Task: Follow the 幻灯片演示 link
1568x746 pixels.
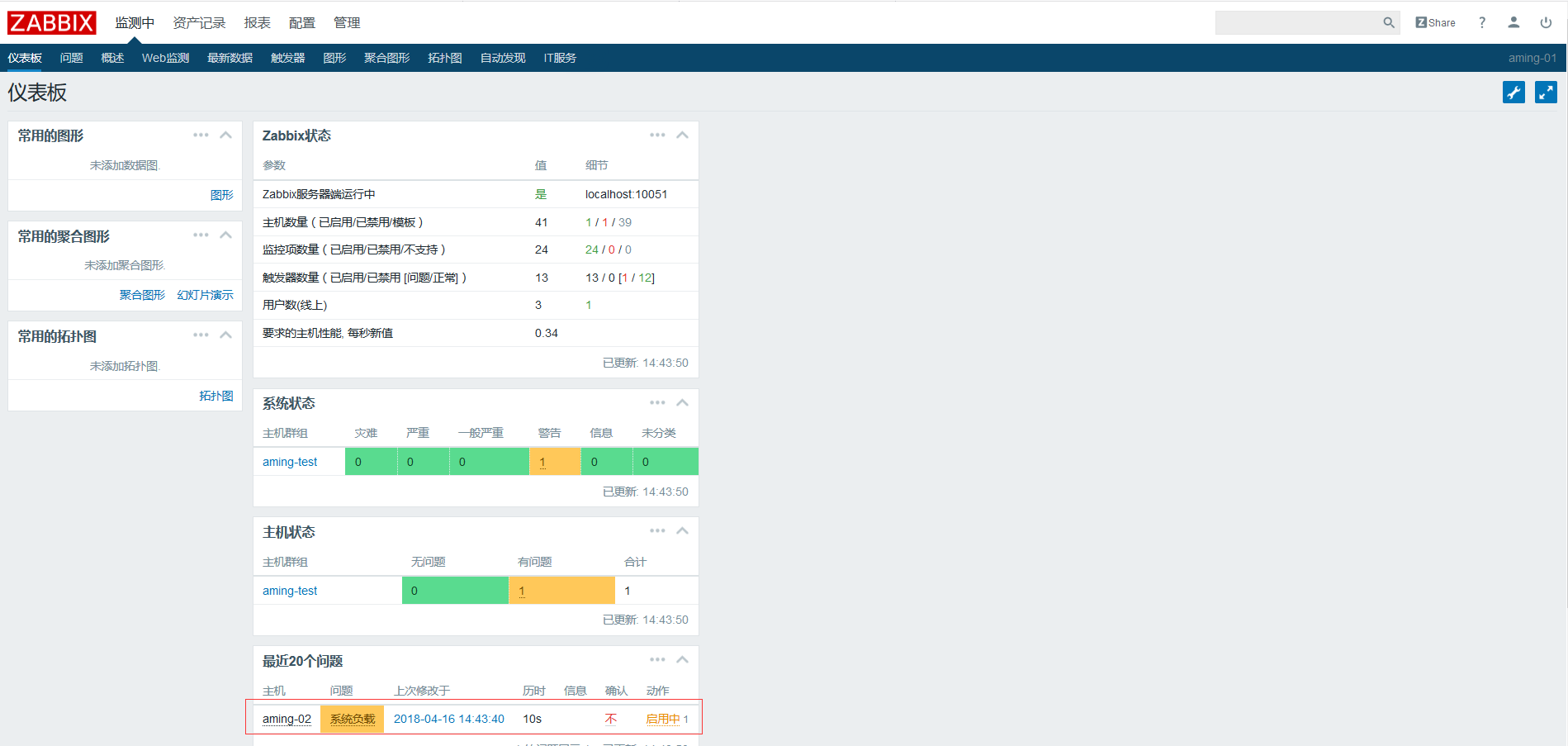Action: coord(205,295)
